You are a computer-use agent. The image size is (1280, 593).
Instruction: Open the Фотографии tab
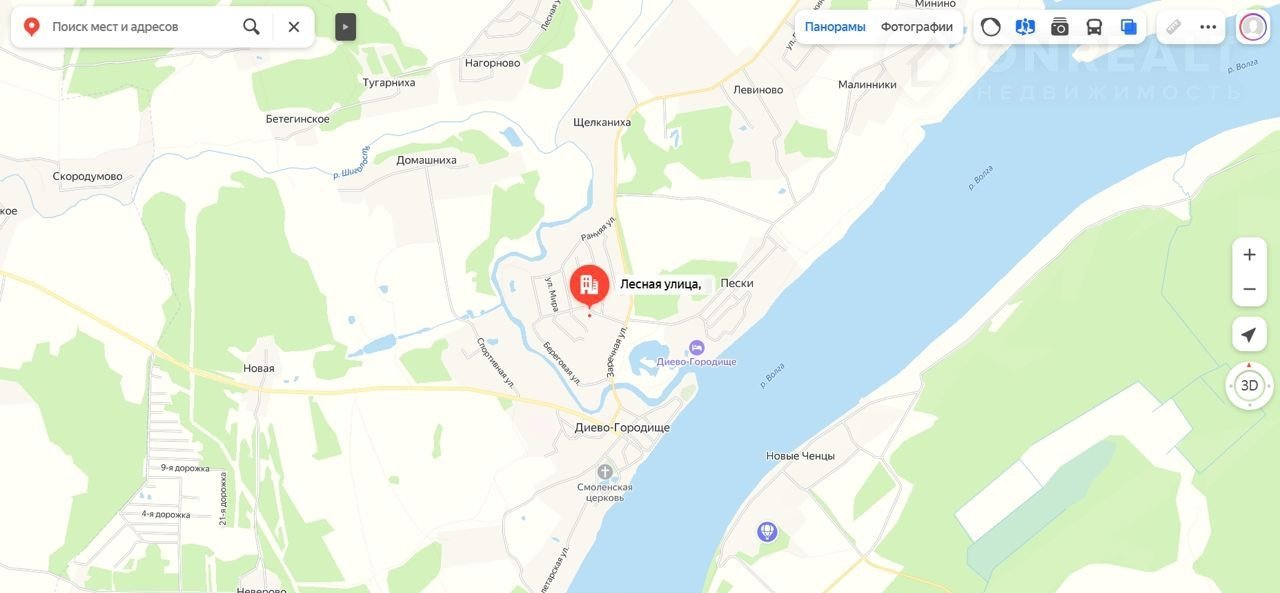[x=916, y=27]
